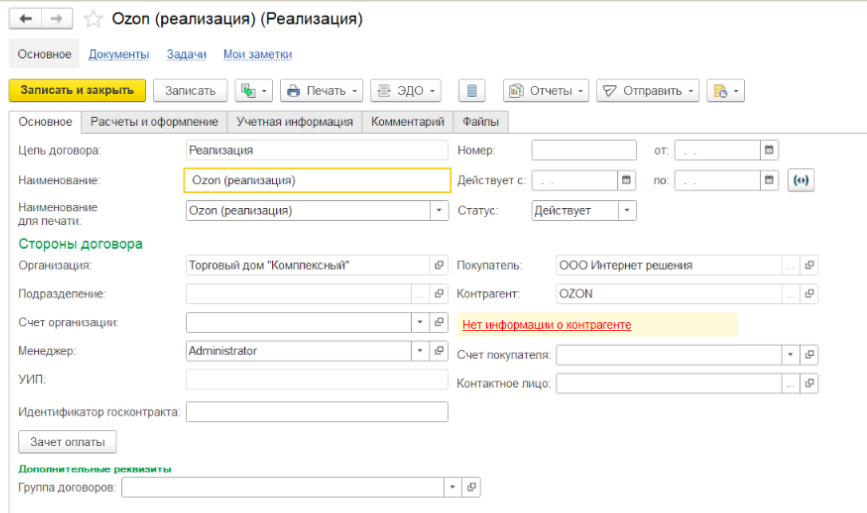Expand 'Наименование для печати' dropdown
867x513 pixels.
[x=439, y=211]
